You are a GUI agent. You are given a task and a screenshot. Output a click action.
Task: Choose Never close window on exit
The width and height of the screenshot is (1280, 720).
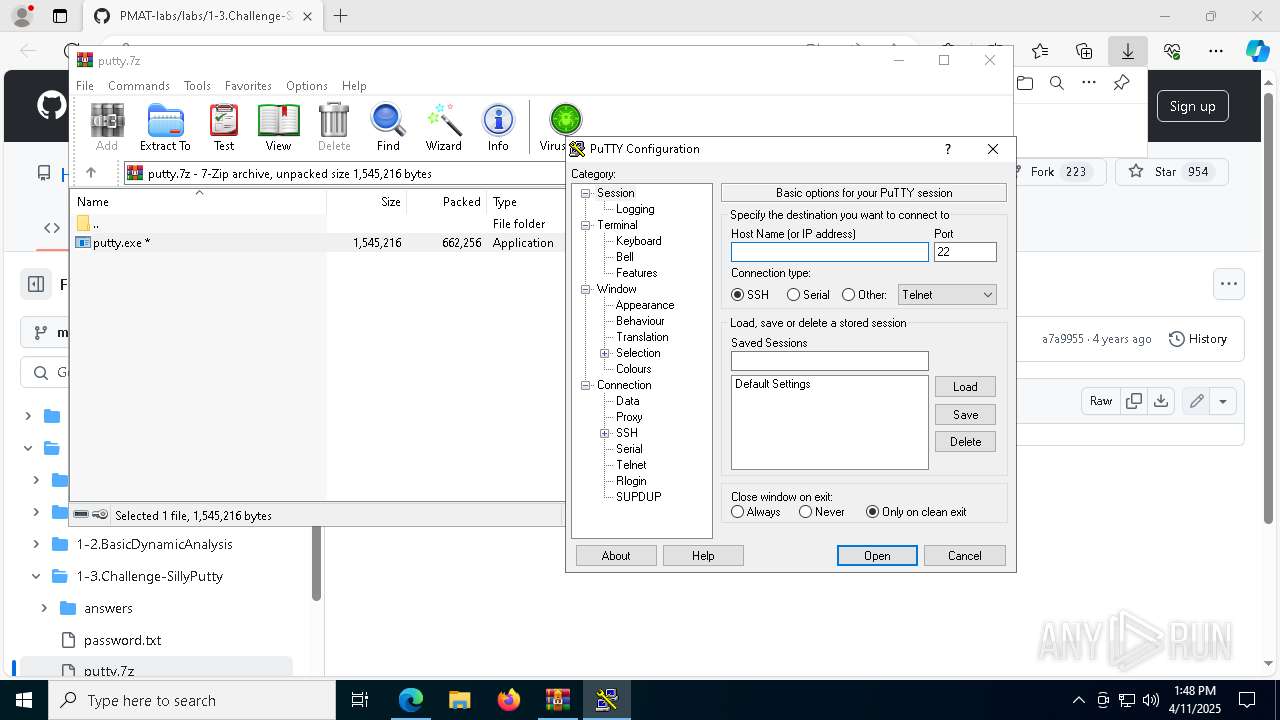coord(805,512)
